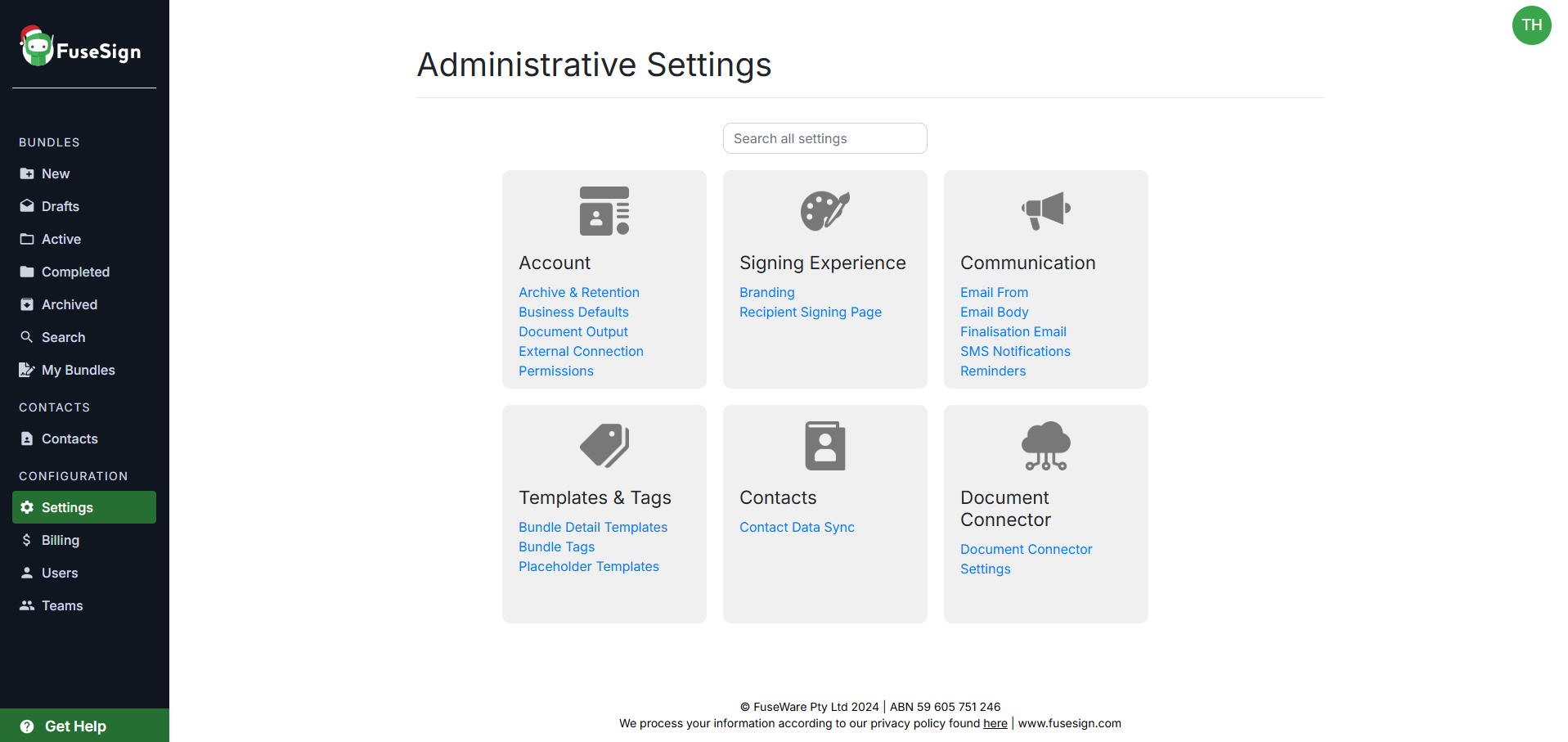Click the My Bundles pen icon
1568x742 pixels.
[27, 370]
